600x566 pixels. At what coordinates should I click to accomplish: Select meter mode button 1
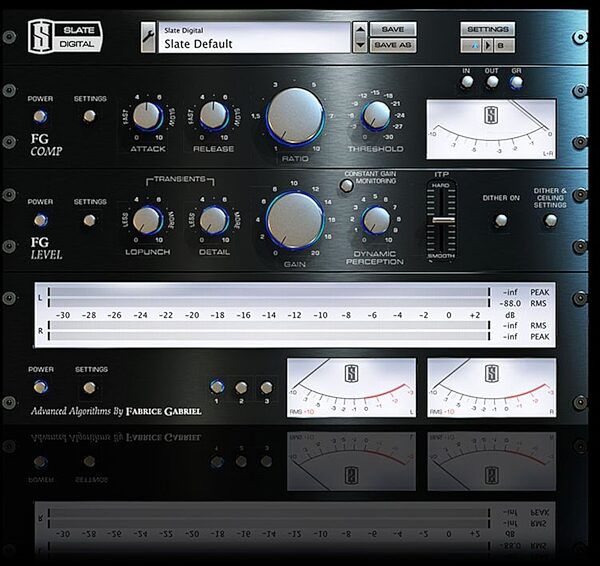coord(217,387)
